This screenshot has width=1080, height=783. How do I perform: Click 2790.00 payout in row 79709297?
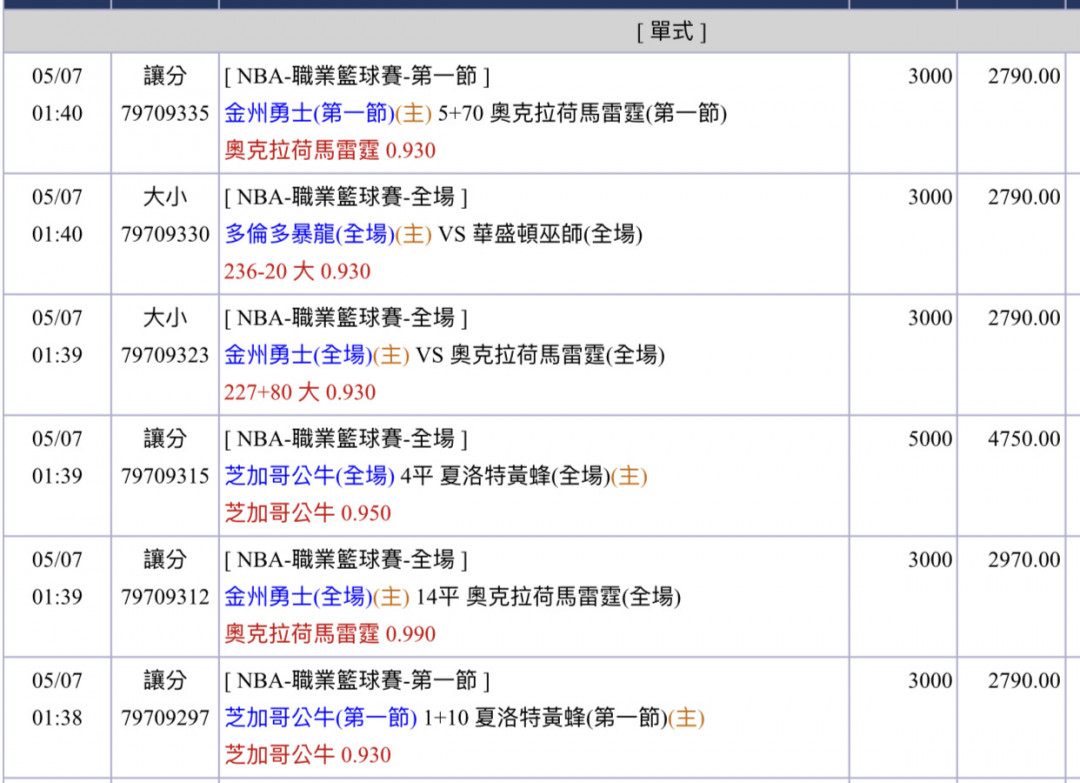click(x=1024, y=680)
